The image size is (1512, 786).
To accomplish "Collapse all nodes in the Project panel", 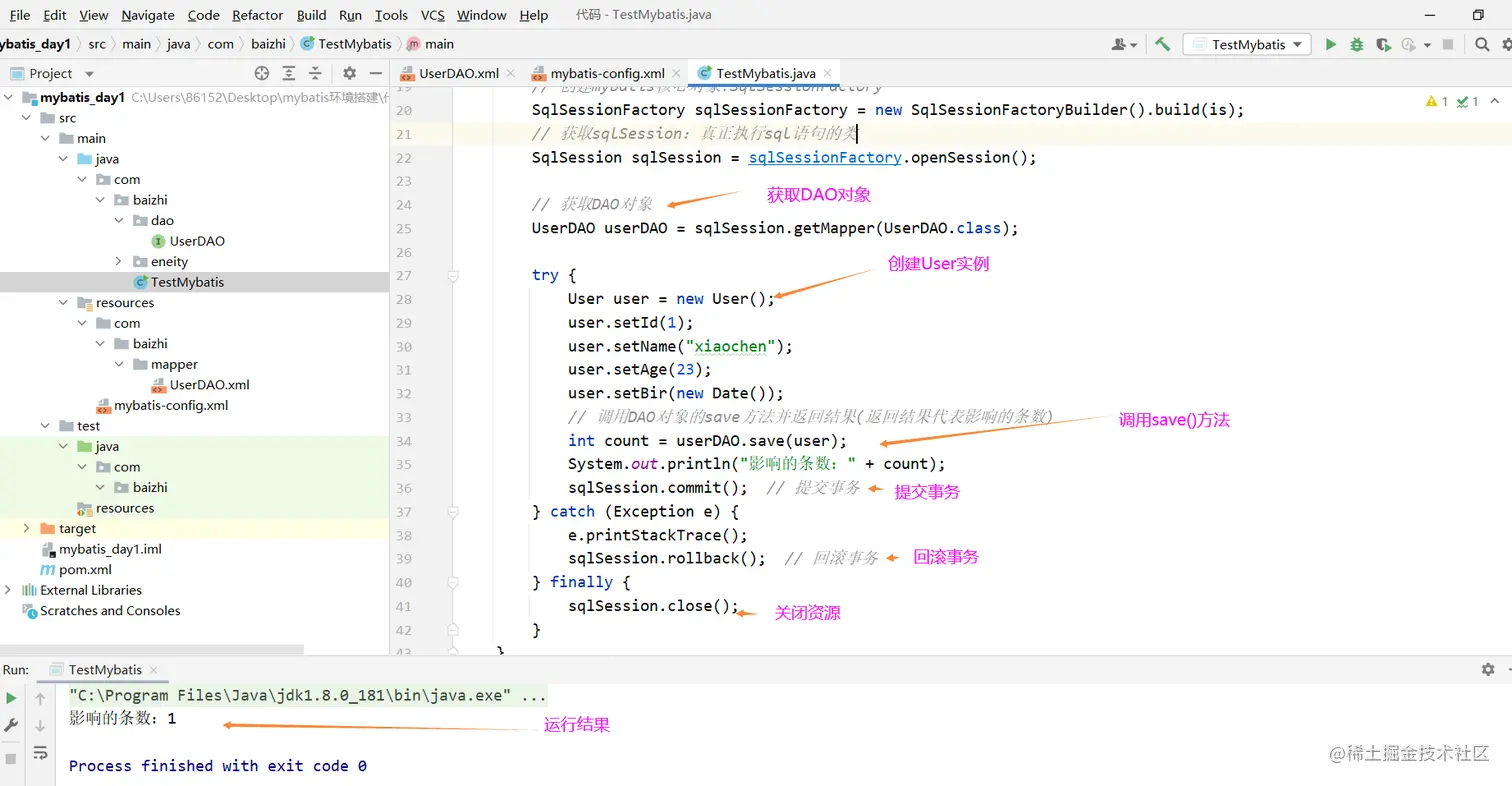I will pyautogui.click(x=315, y=73).
